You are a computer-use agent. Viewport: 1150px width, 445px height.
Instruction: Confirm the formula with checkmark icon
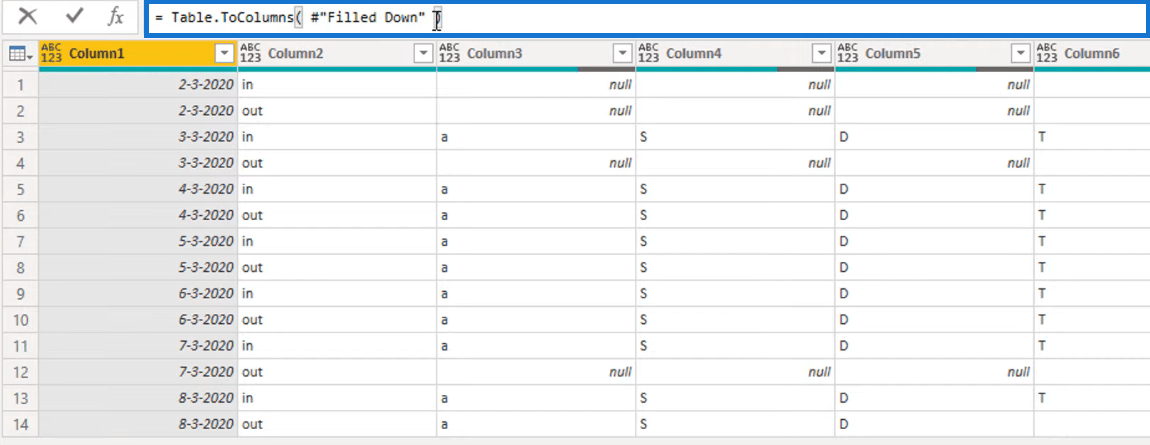(74, 16)
